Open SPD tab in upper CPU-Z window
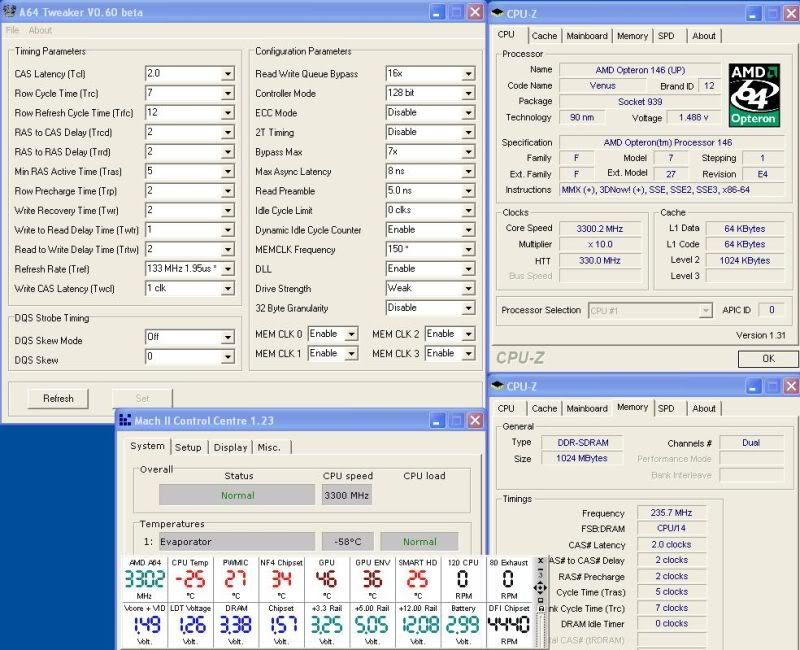 pyautogui.click(x=666, y=36)
